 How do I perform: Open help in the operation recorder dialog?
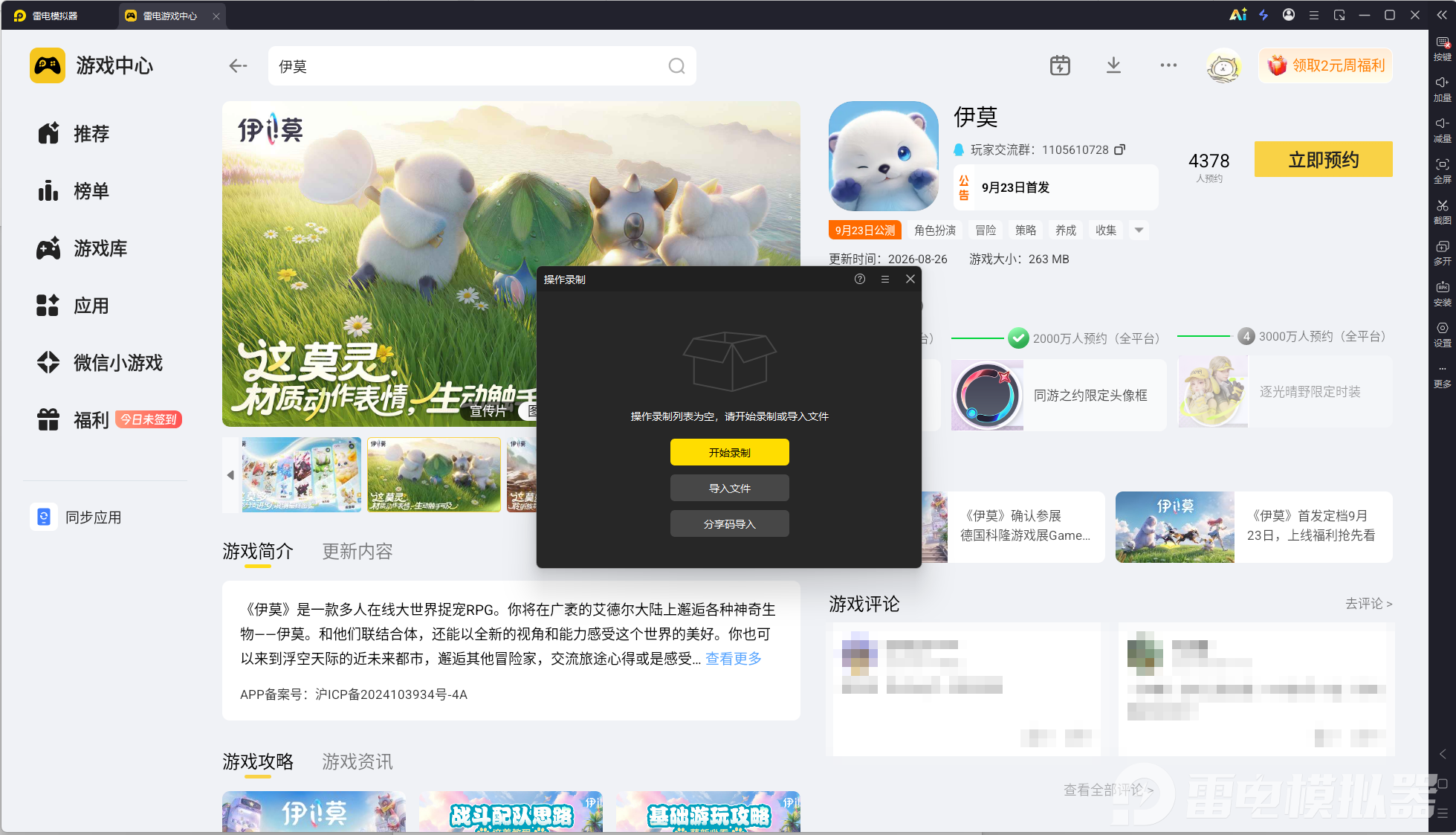coord(860,279)
